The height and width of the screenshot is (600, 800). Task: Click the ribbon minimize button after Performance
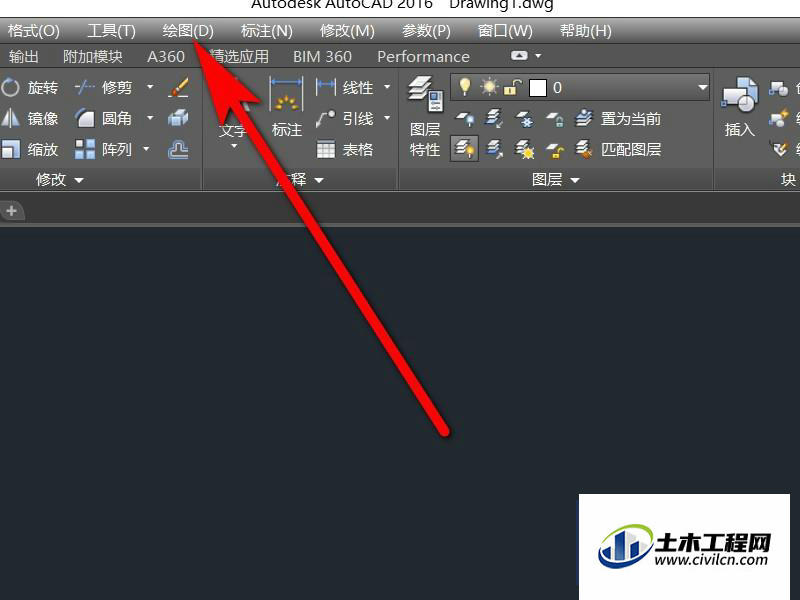click(x=519, y=56)
